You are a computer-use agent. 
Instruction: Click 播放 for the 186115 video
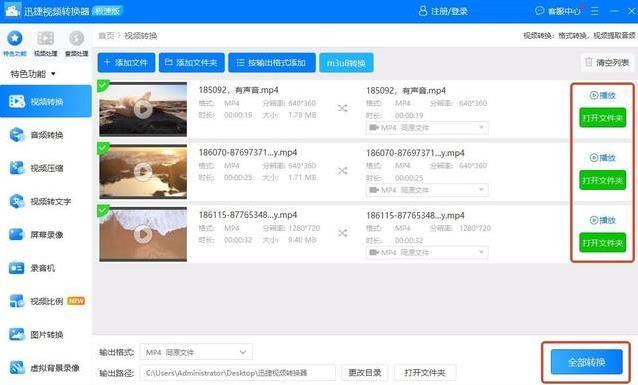603,220
